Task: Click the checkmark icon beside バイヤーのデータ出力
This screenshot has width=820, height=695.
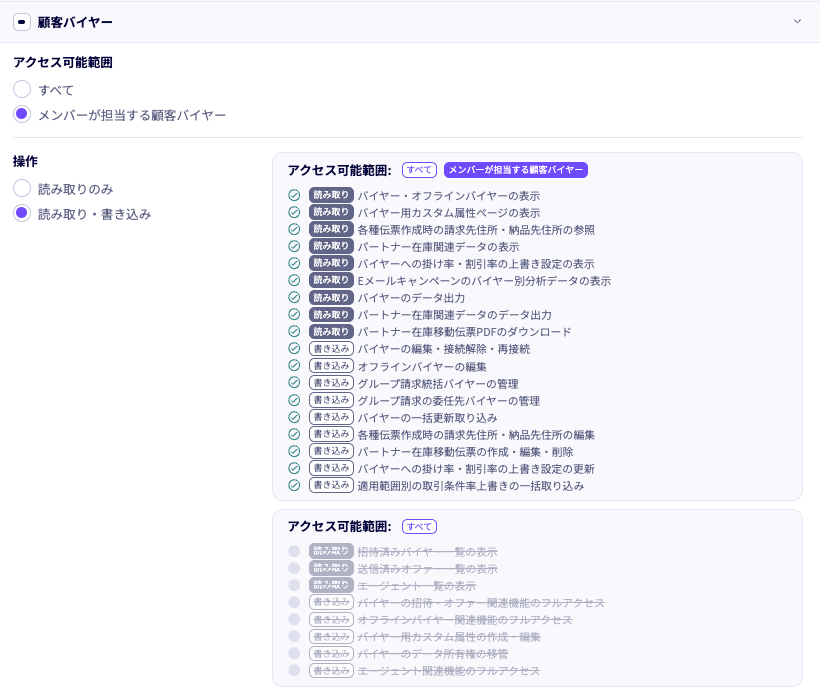Action: (x=293, y=297)
